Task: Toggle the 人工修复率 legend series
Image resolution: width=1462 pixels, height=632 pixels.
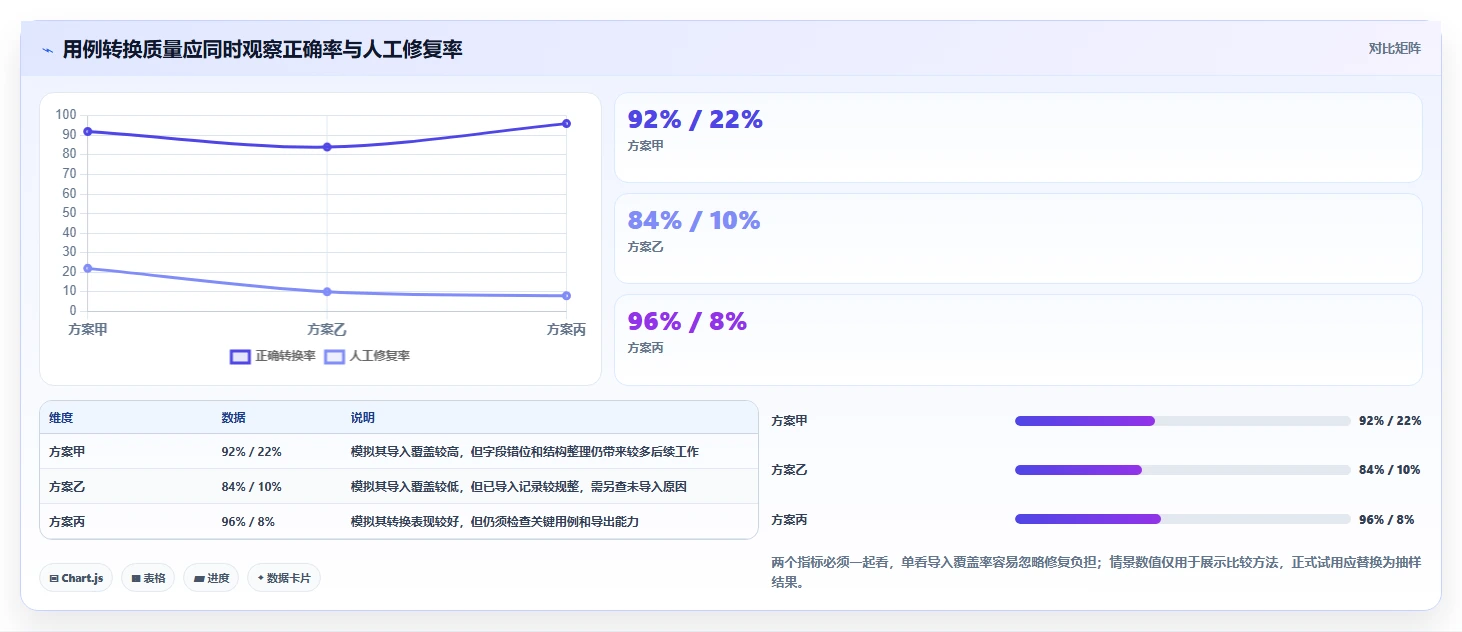Action: point(367,356)
